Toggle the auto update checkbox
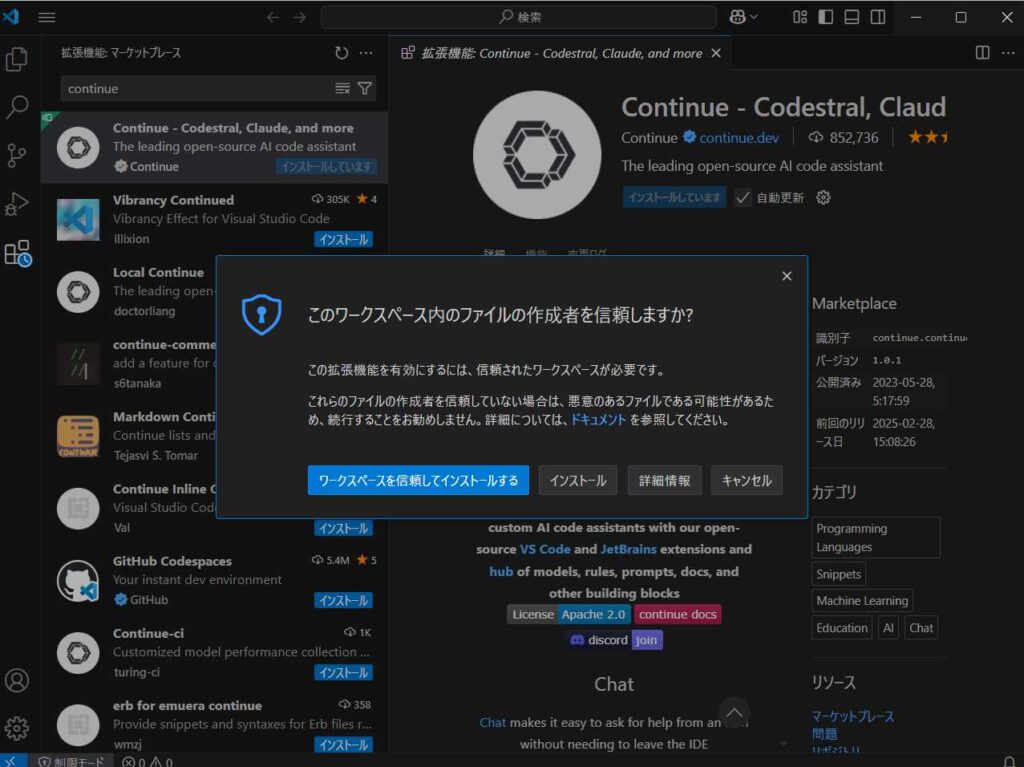This screenshot has width=1024, height=767. coord(743,197)
